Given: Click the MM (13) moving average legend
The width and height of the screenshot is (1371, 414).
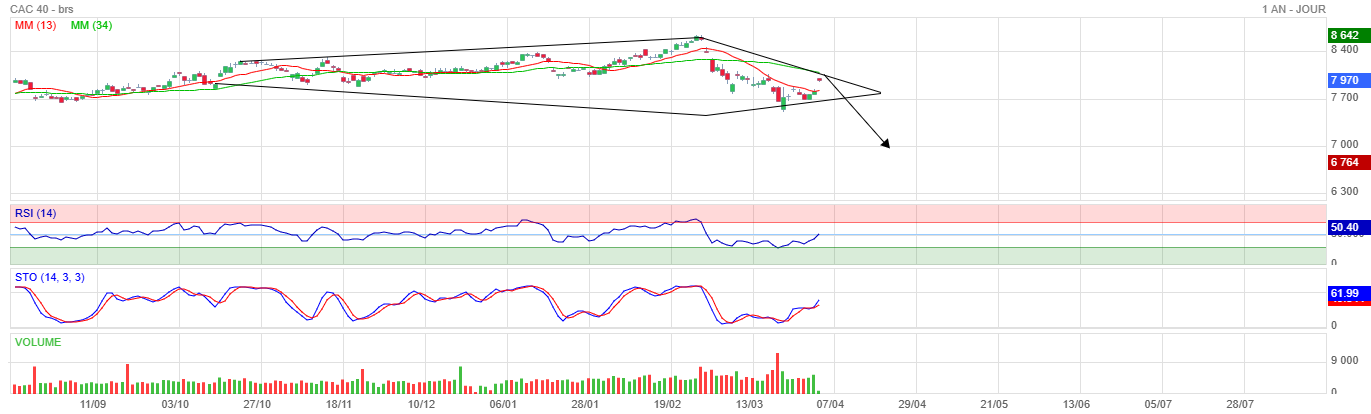Looking at the screenshot, I should pos(34,25).
